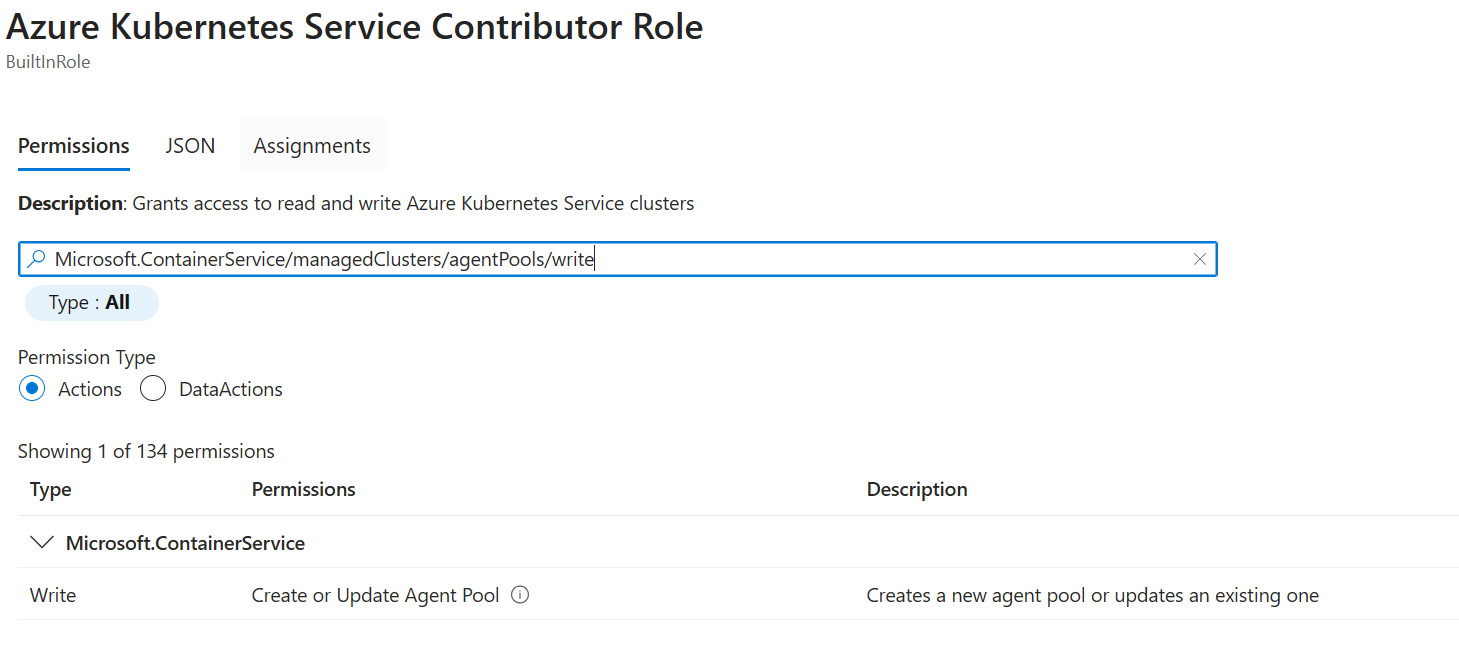
Task: Click the Permissions column header
Action: [x=304, y=489]
